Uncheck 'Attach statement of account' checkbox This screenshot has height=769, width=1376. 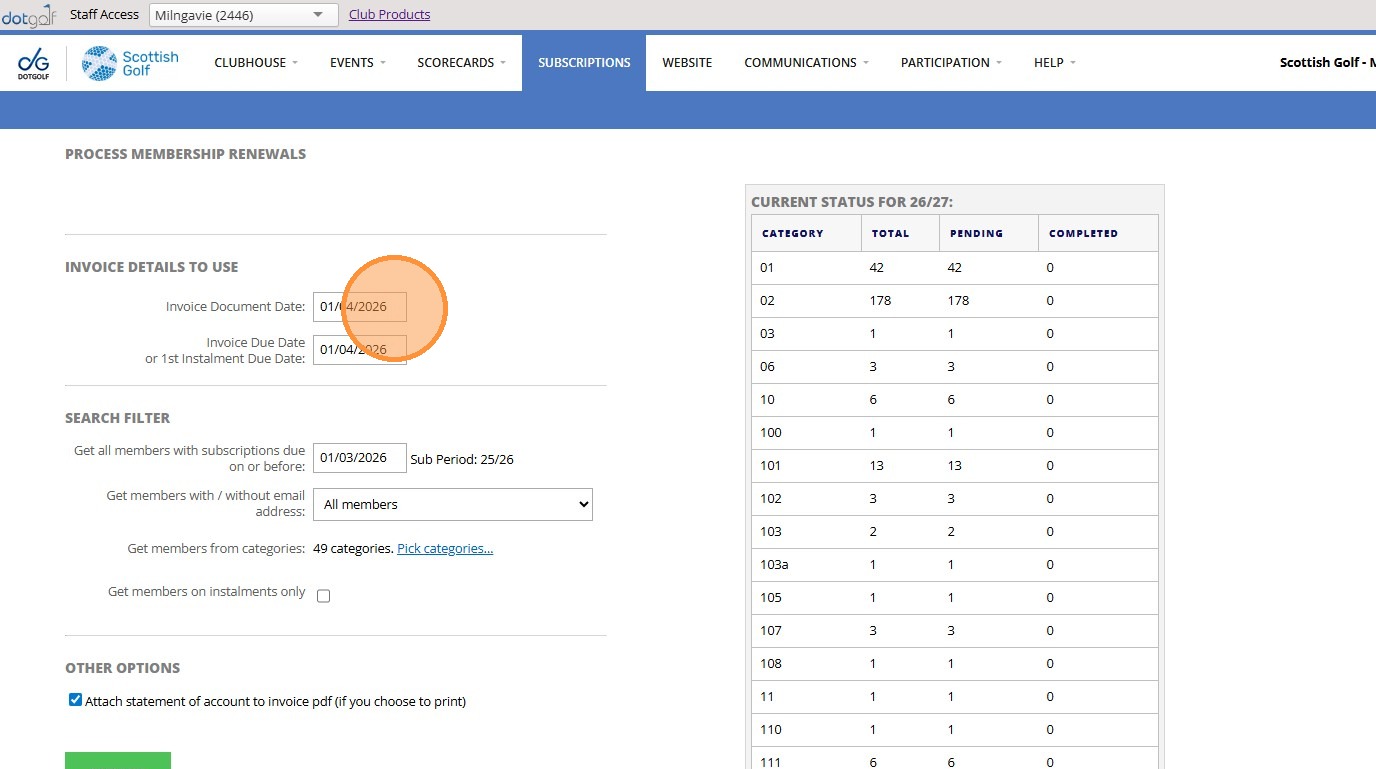[x=75, y=700]
